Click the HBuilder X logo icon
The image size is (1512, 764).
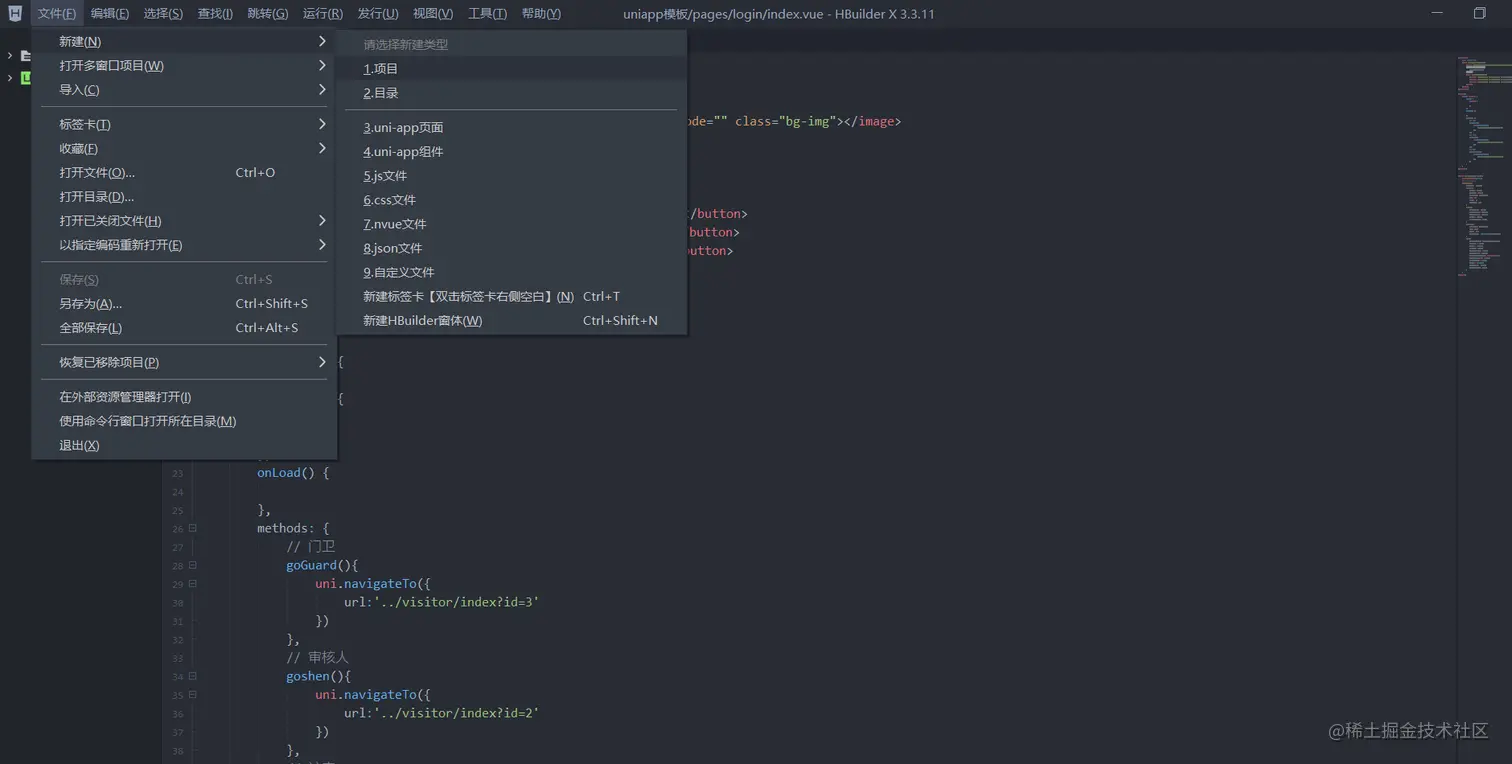click(15, 13)
